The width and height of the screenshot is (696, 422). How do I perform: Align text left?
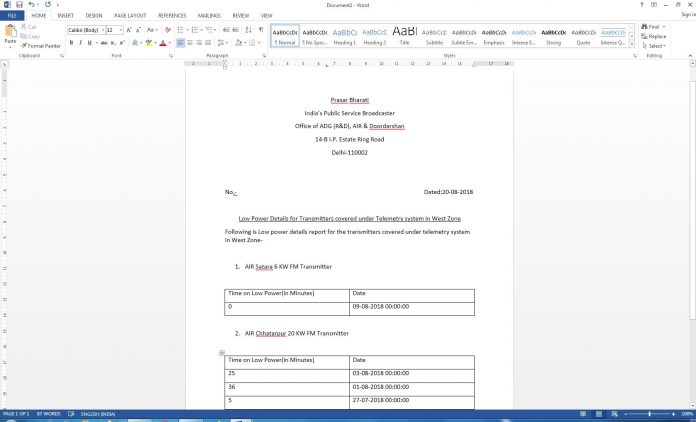[x=180, y=43]
